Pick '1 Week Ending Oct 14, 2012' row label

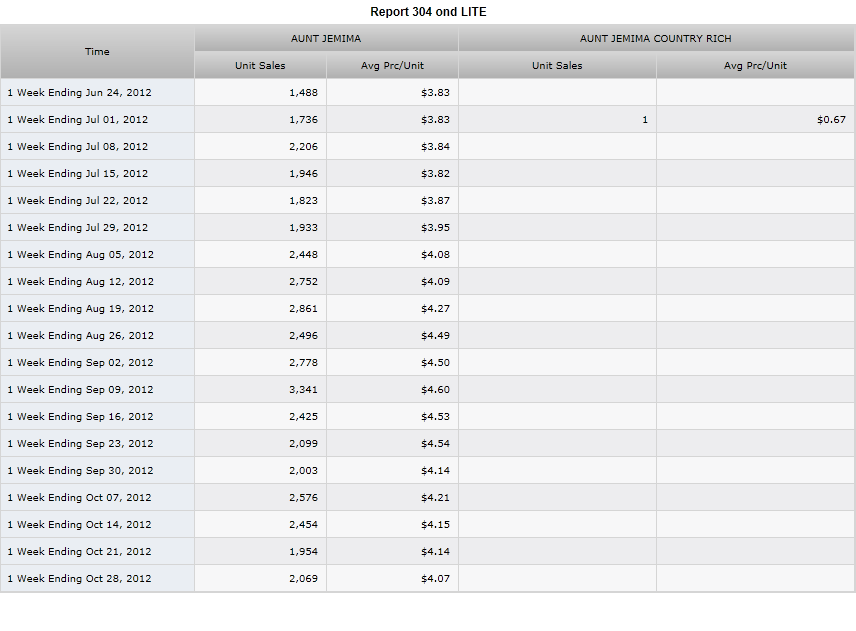tap(97, 525)
